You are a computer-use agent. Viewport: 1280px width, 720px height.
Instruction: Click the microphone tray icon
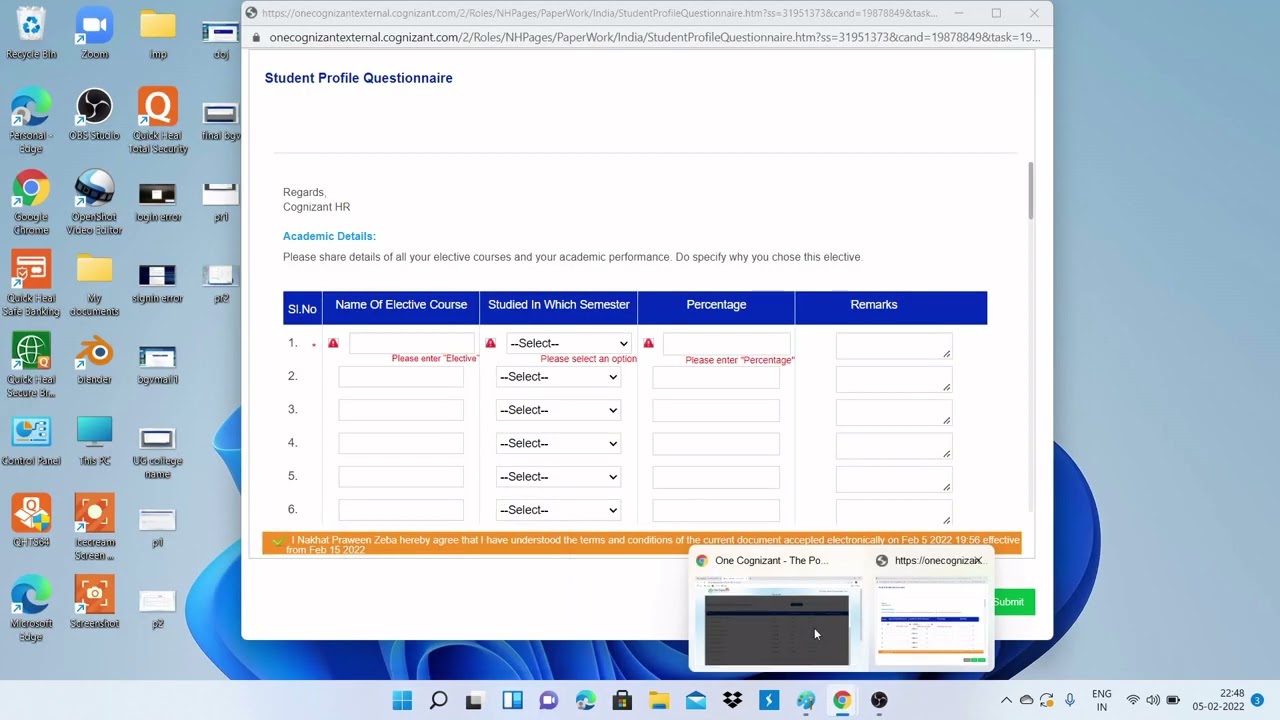tap(1070, 700)
